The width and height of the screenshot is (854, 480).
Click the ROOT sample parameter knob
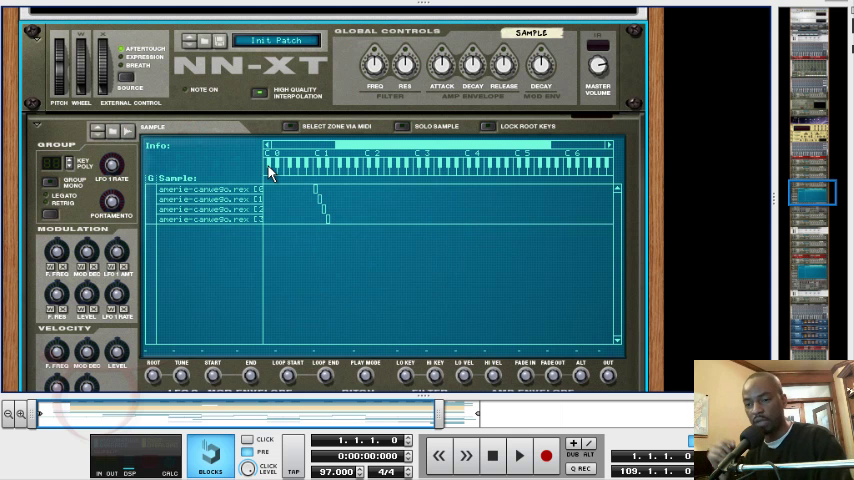[x=153, y=375]
